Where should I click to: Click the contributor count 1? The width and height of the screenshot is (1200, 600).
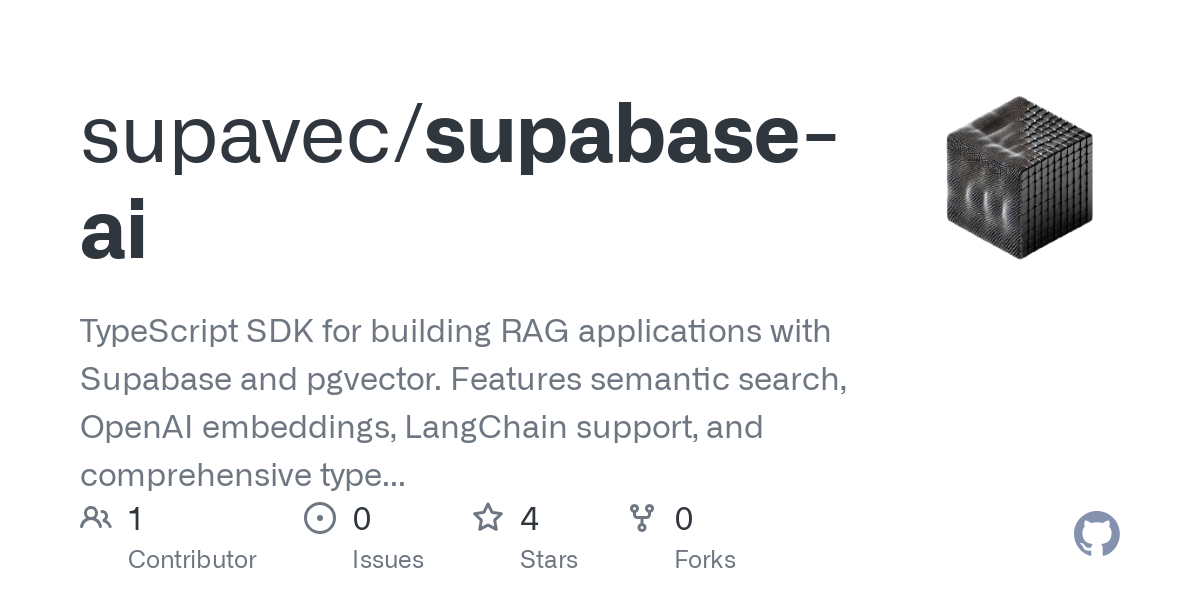tap(136, 519)
